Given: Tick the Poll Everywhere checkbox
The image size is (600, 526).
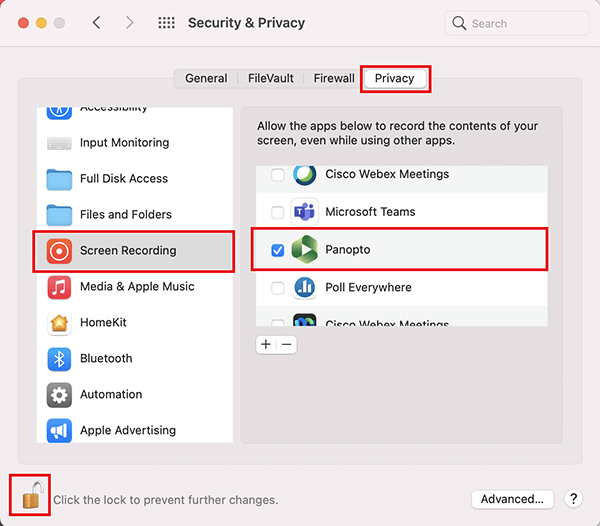Looking at the screenshot, I should tap(277, 288).
